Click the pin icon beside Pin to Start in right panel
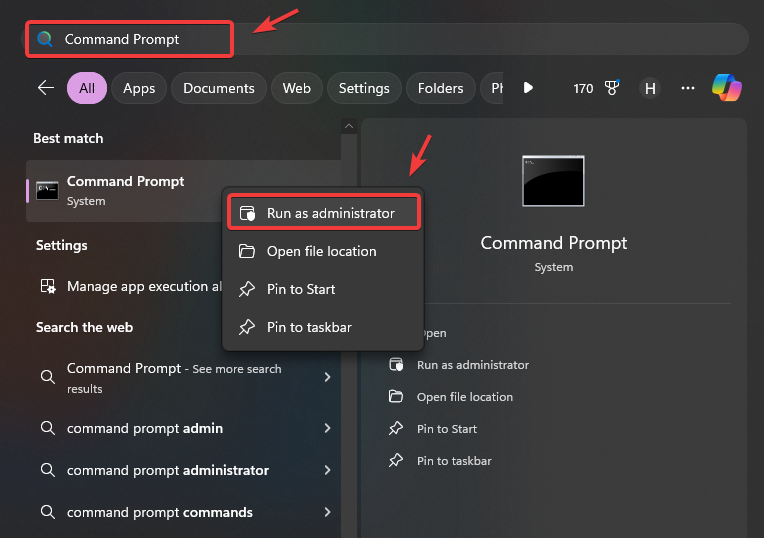 pyautogui.click(x=396, y=429)
